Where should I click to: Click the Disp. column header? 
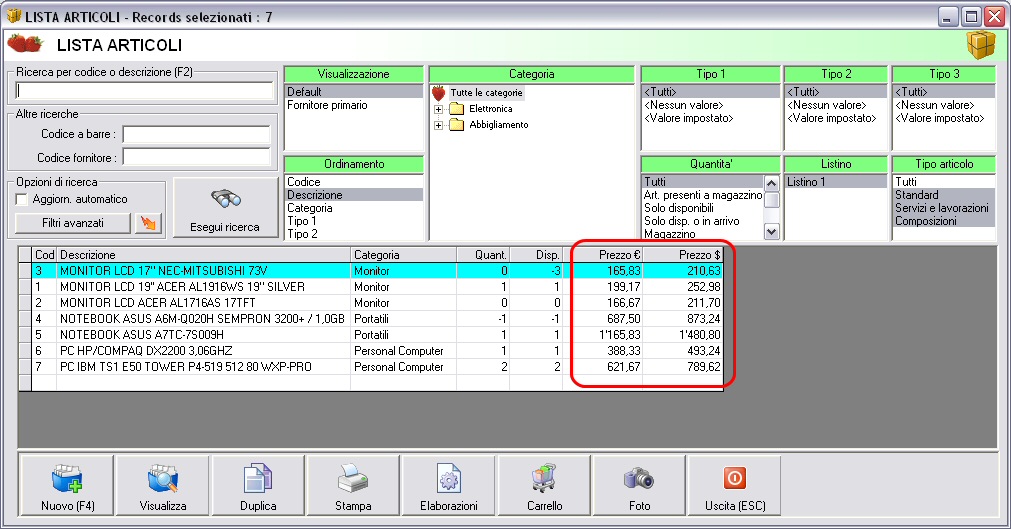coord(536,255)
